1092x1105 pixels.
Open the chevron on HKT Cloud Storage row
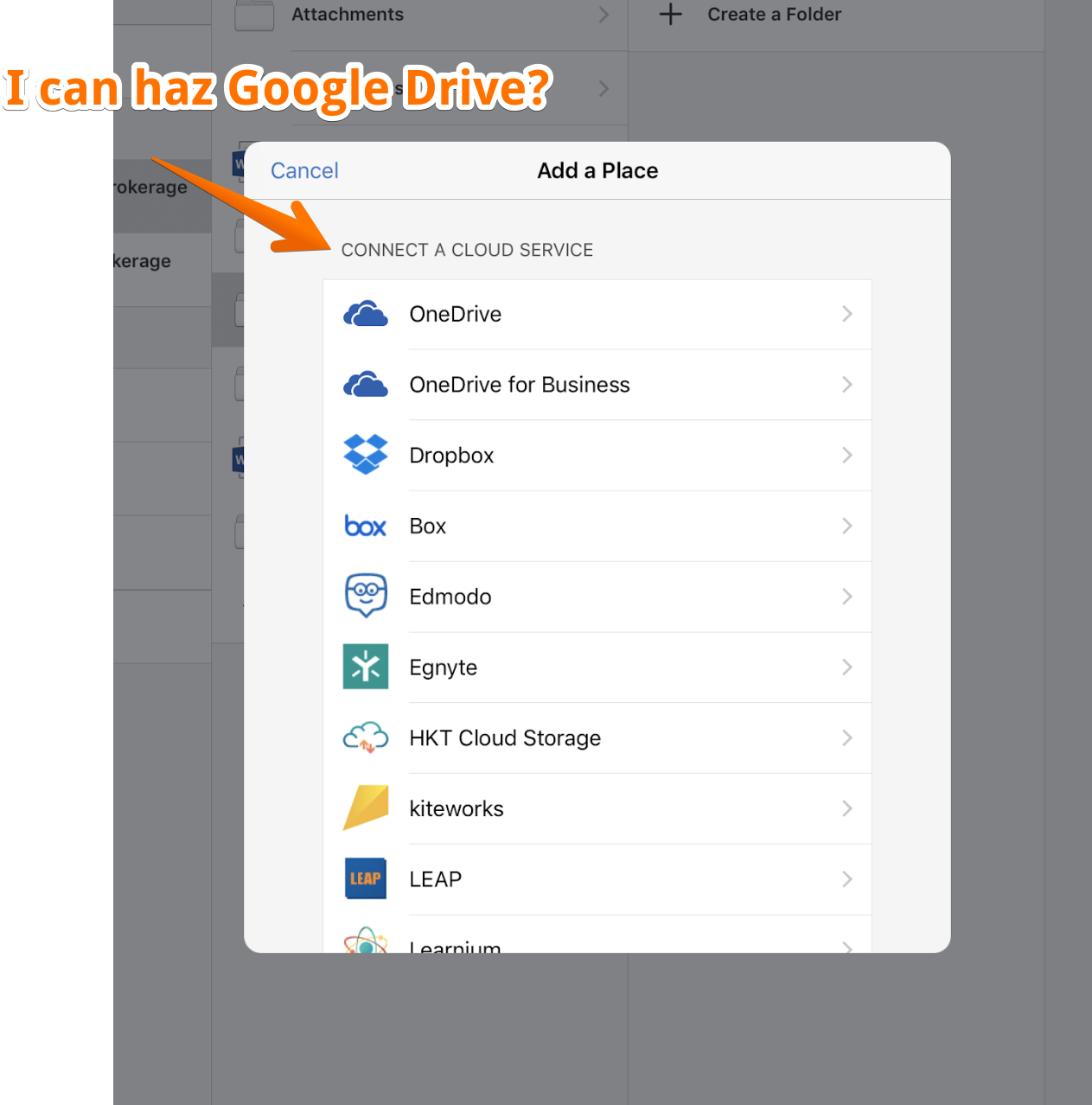click(x=847, y=738)
